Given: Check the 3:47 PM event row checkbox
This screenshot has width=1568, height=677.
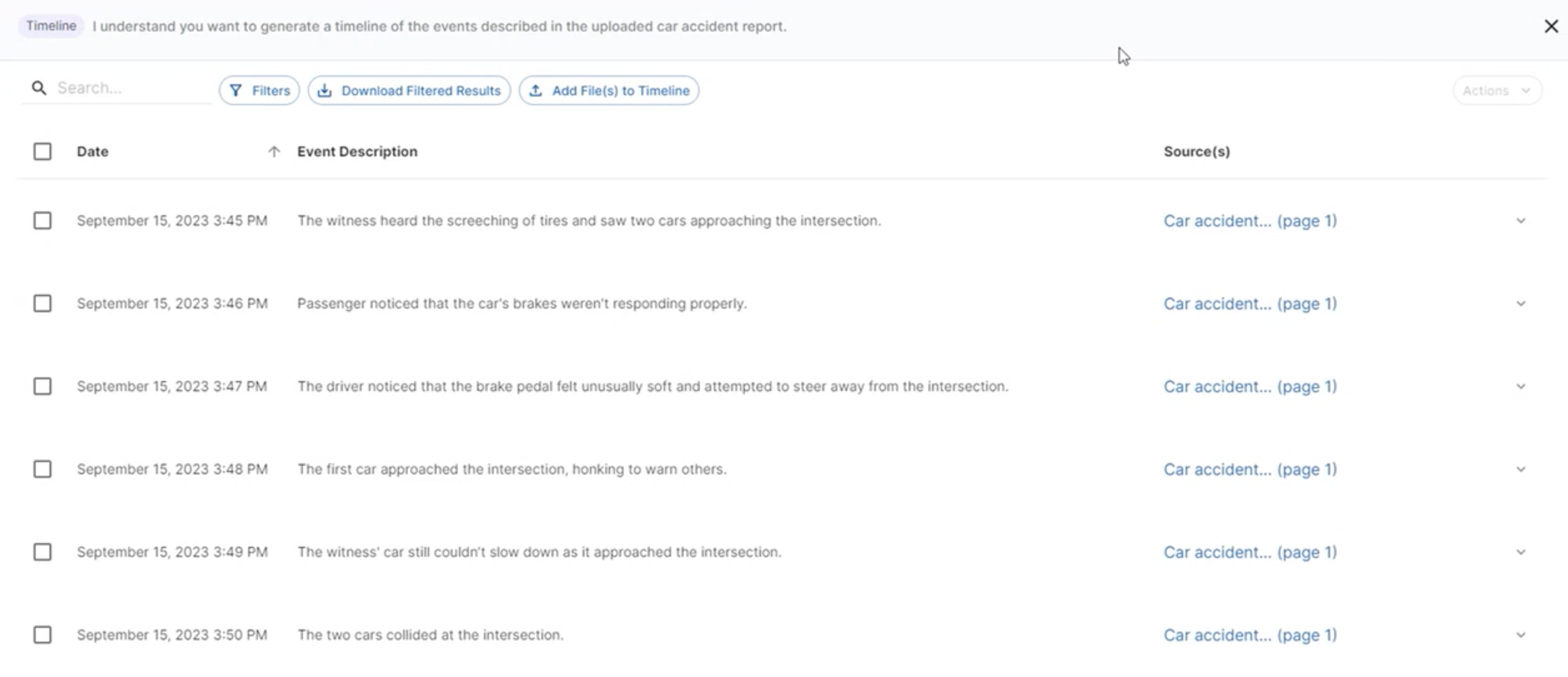Looking at the screenshot, I should coord(42,386).
